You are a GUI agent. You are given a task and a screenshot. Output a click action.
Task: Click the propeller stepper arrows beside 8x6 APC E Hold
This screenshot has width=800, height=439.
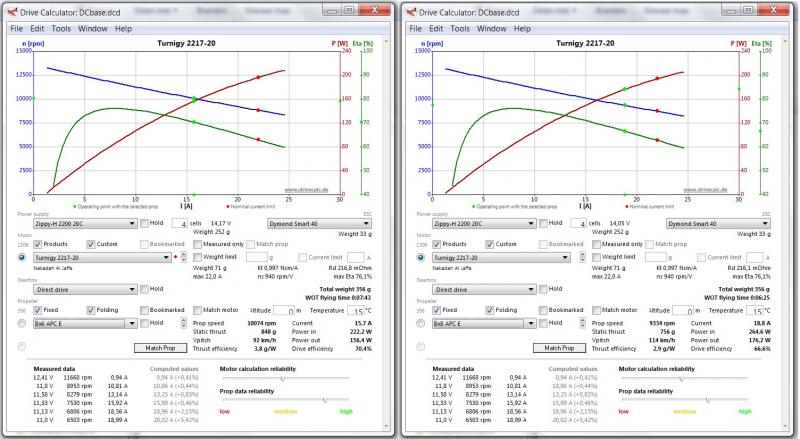click(184, 323)
